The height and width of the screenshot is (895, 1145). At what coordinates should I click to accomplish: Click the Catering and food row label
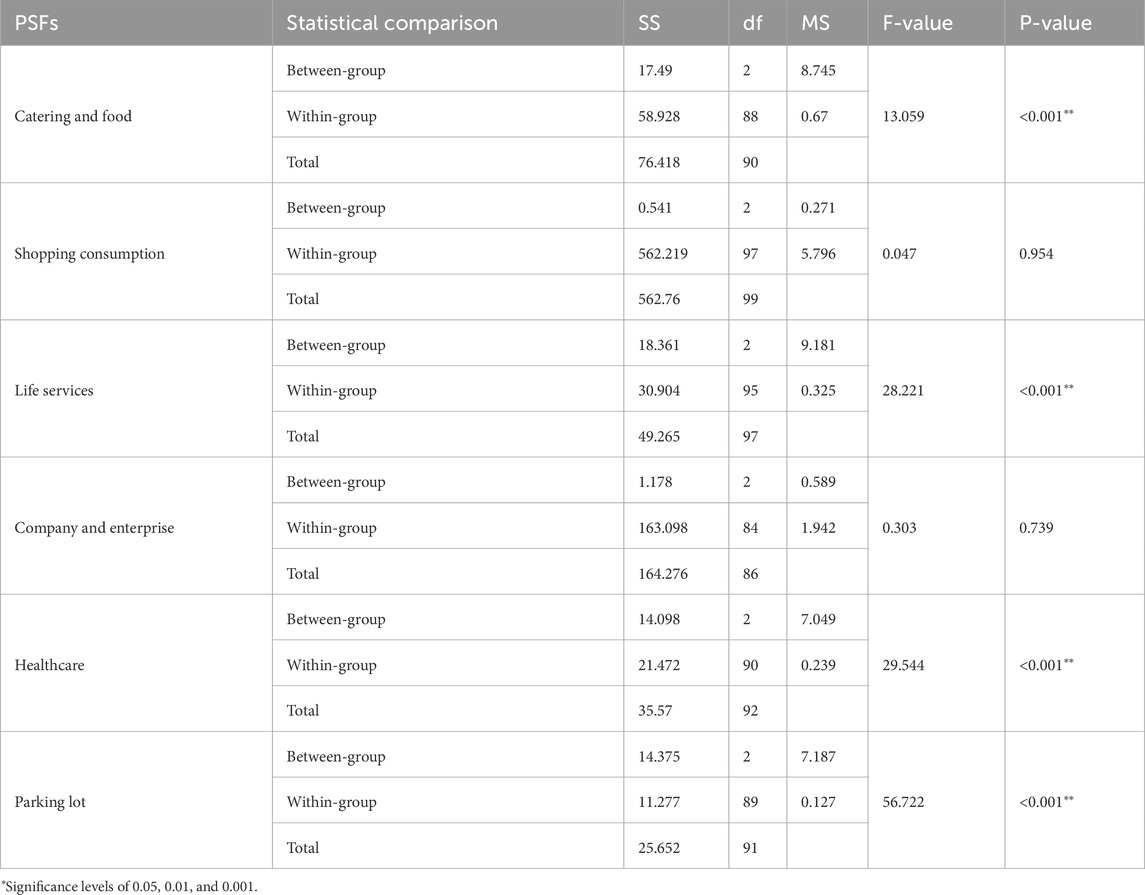73,116
